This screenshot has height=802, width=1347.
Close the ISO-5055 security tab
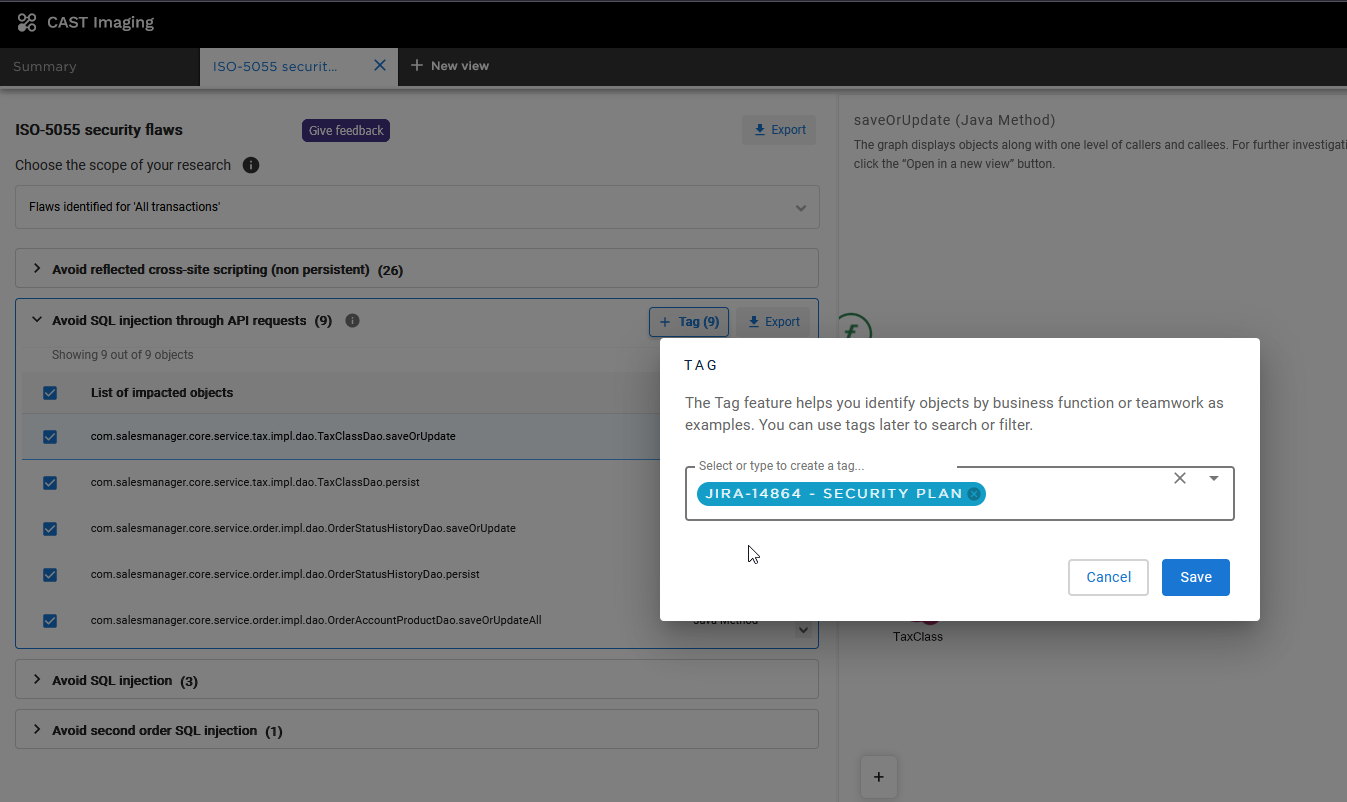[x=380, y=66]
